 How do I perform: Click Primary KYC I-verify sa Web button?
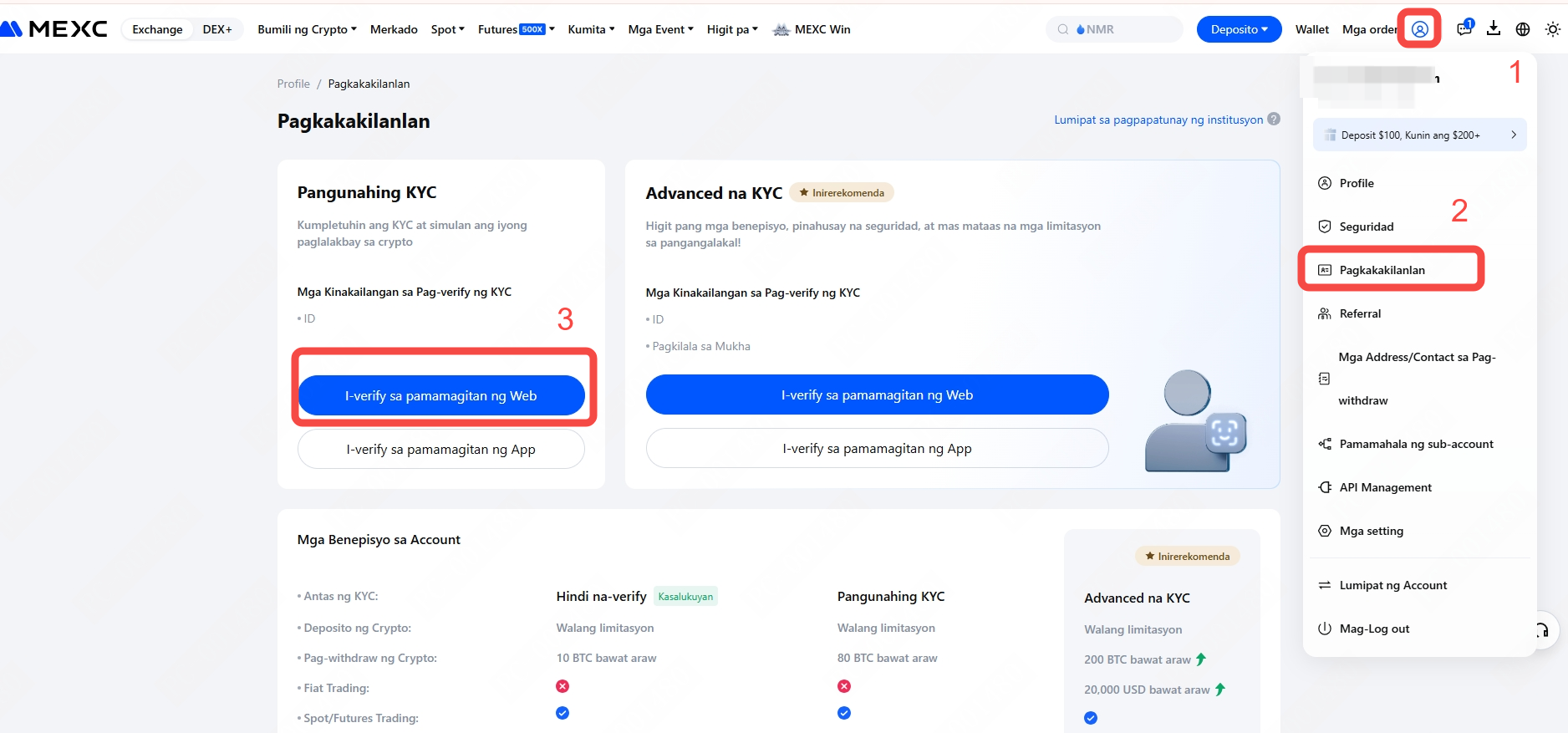441,395
